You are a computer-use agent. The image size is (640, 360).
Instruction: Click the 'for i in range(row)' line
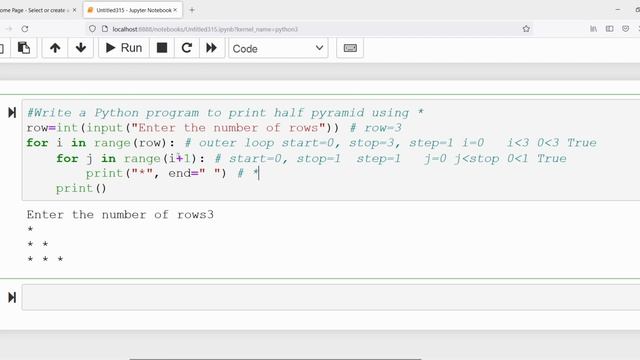(311, 143)
